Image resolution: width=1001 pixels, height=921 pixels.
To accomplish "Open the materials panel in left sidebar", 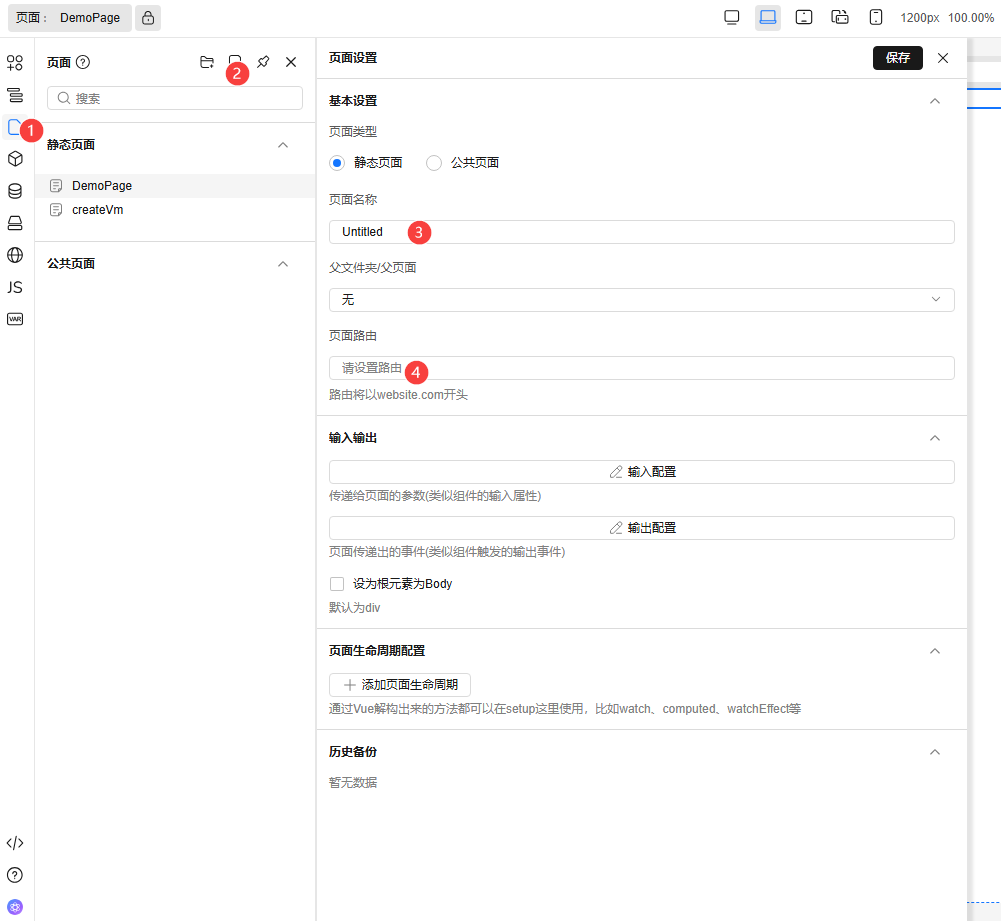I will 15,63.
